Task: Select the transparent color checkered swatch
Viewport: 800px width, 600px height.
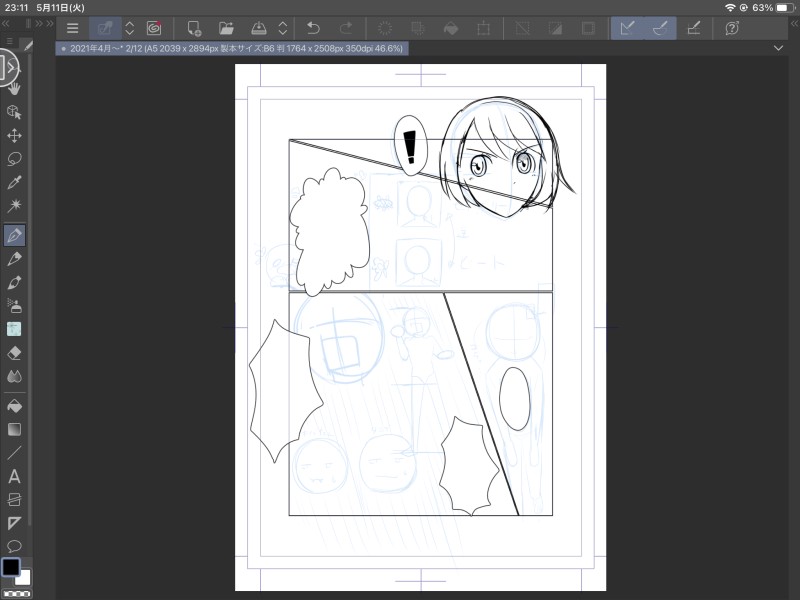Action: 16,594
